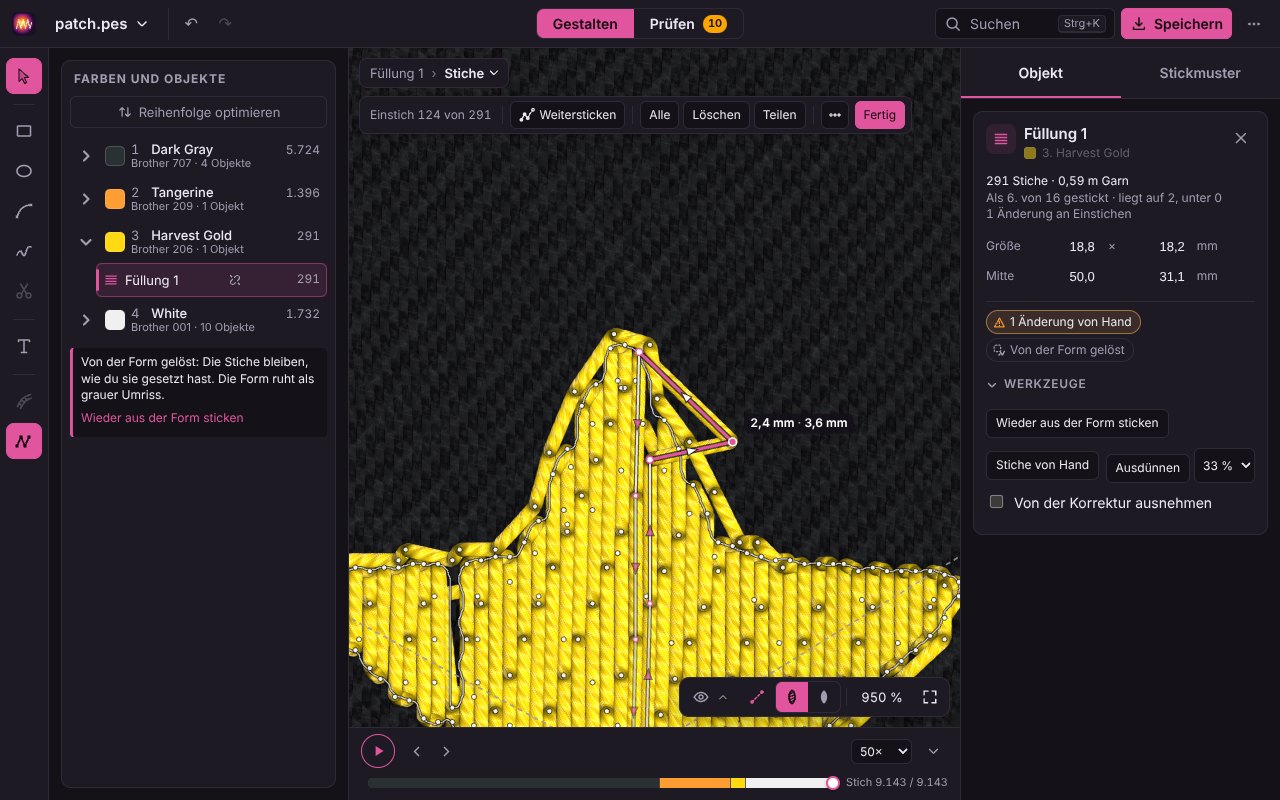
Task: Close the Füllung 1 object panel
Action: click(x=1241, y=138)
